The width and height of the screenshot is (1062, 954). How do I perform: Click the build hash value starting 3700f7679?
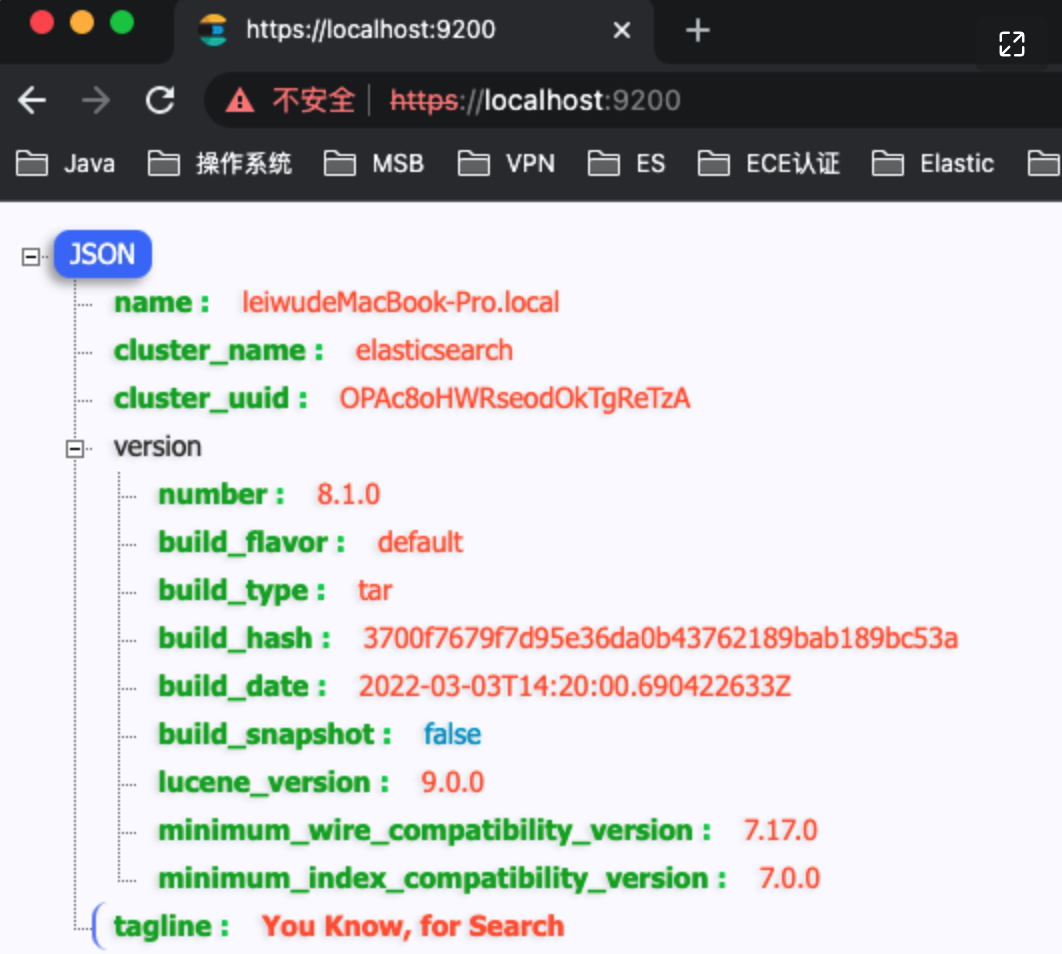tap(660, 639)
